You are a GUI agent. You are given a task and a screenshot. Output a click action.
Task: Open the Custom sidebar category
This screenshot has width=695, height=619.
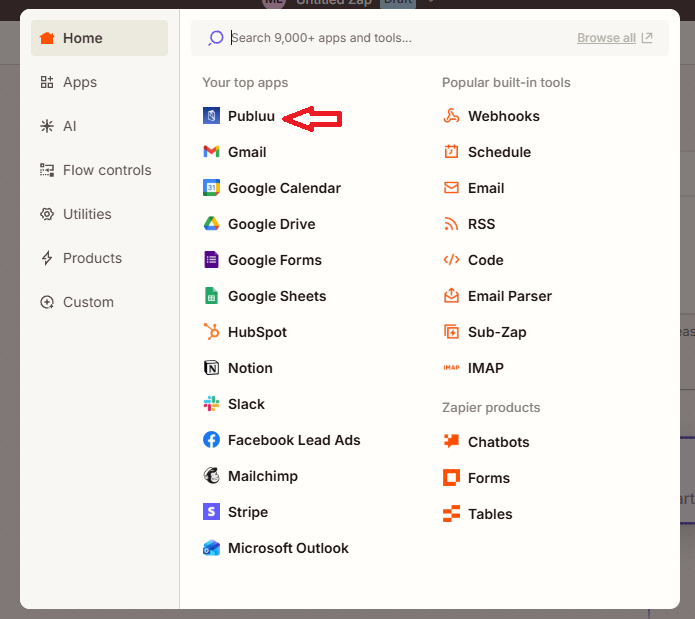(x=99, y=302)
